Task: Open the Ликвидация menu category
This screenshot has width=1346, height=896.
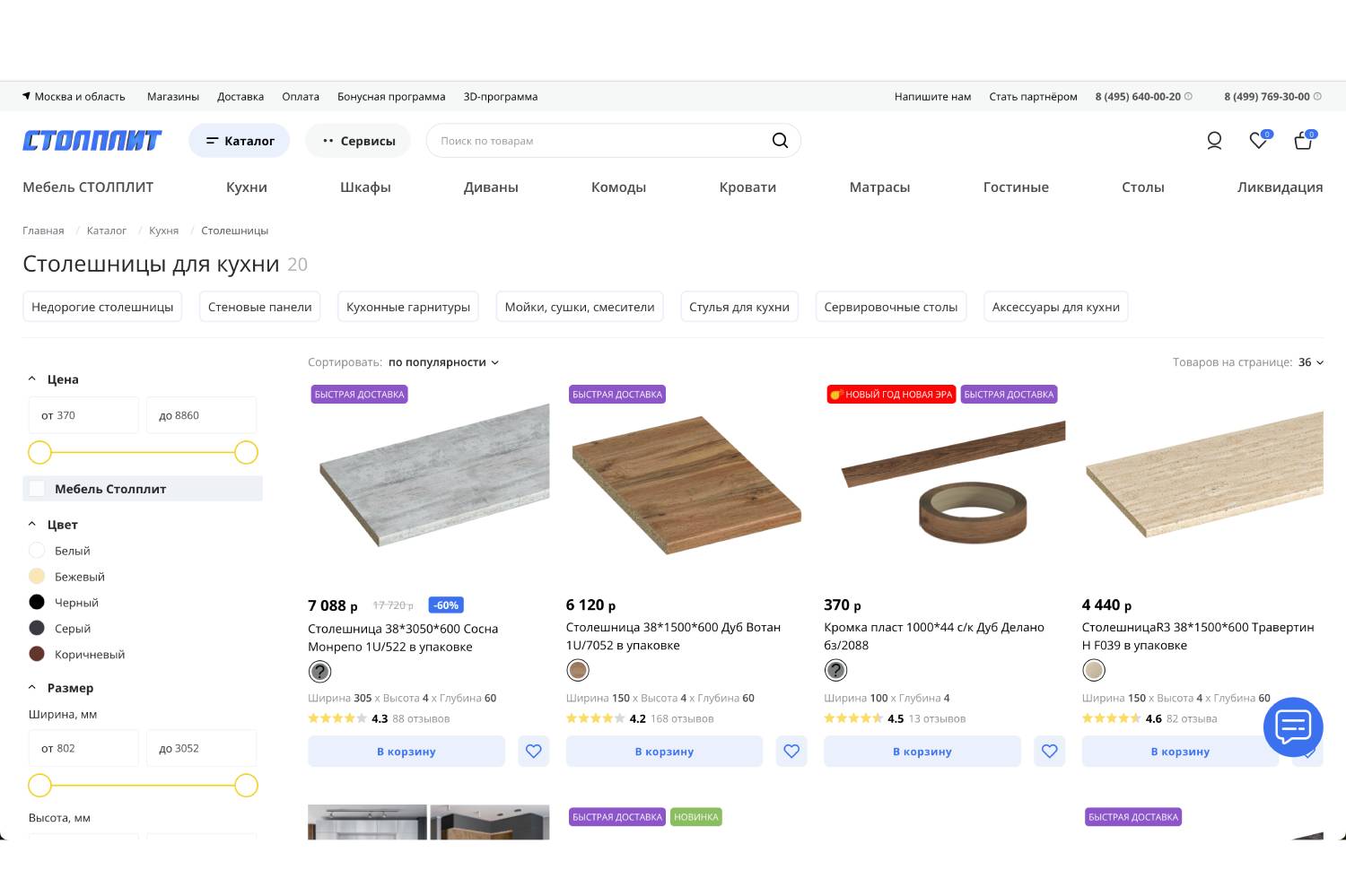Action: click(x=1280, y=187)
